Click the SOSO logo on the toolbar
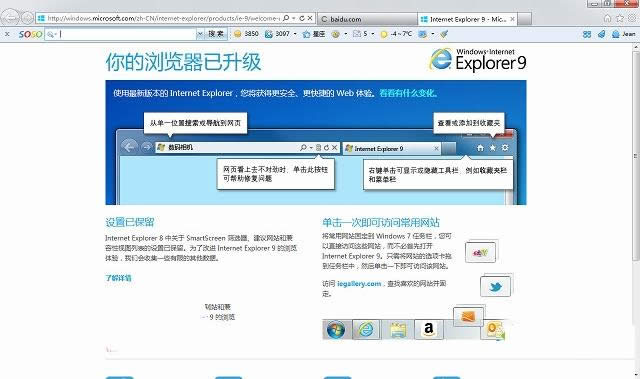The width and height of the screenshot is (642, 379). [x=30, y=34]
